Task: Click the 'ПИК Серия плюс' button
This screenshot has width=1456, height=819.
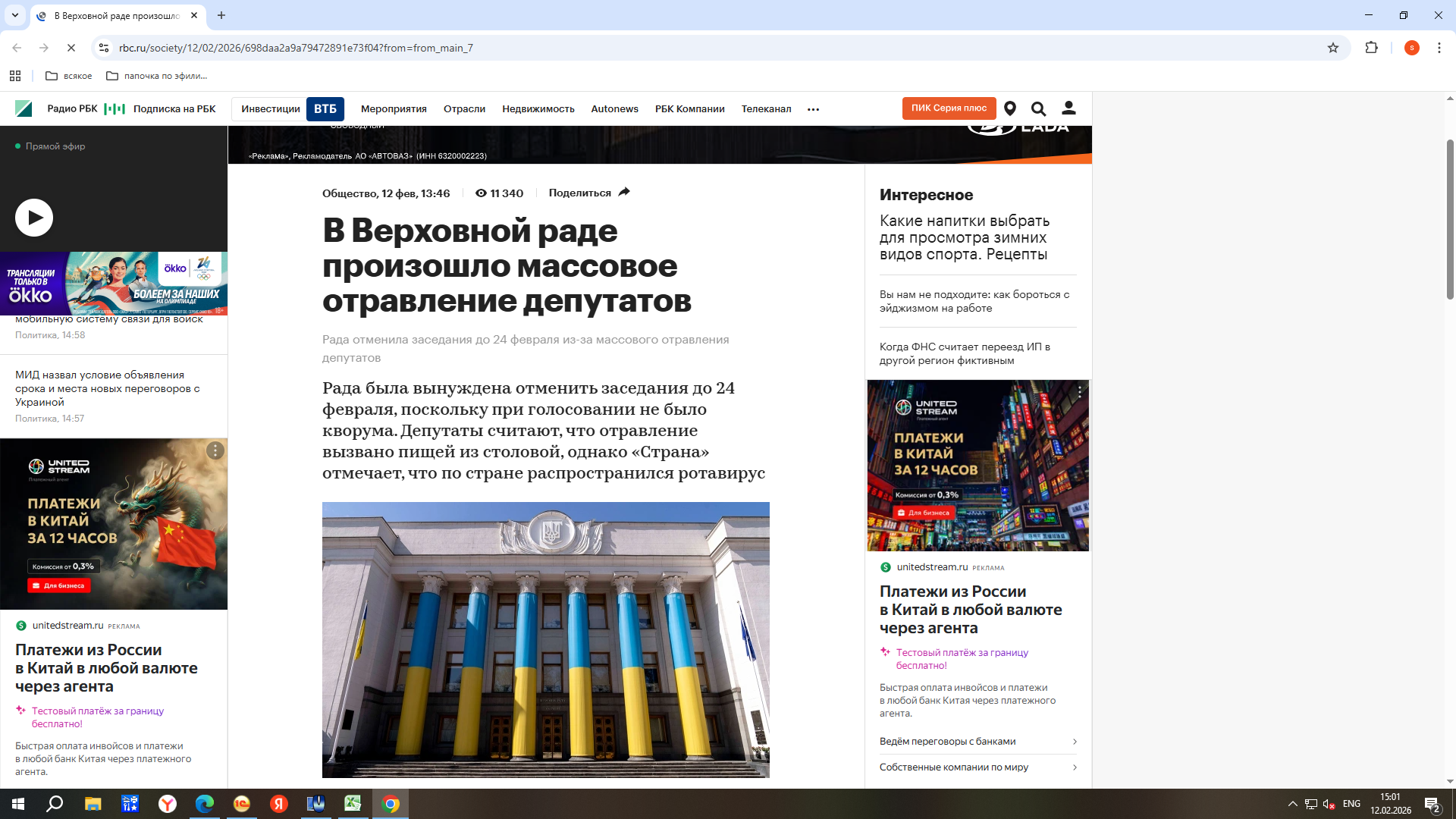Action: (949, 108)
